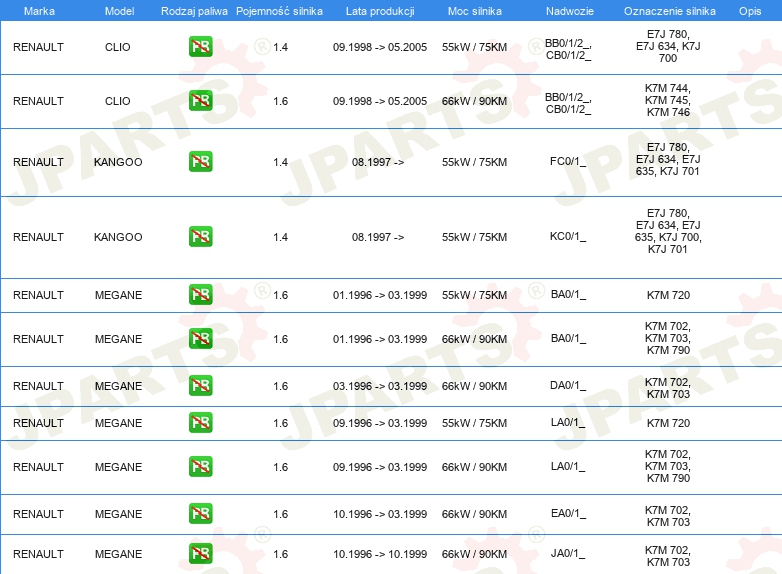Click the fuel icon in the Megane DA0/1_ row
The width and height of the screenshot is (782, 574).
click(x=200, y=385)
